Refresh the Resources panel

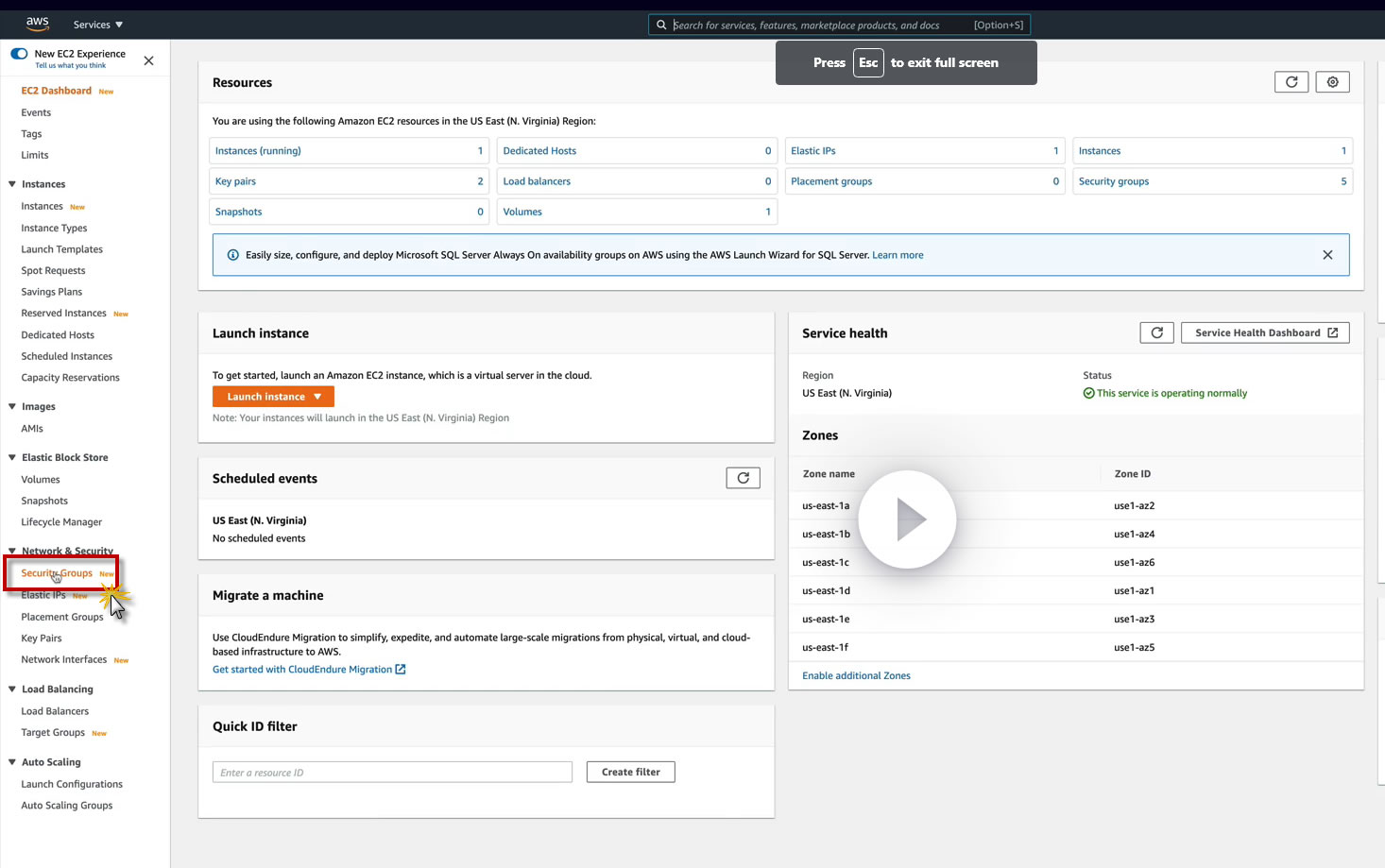(1291, 82)
